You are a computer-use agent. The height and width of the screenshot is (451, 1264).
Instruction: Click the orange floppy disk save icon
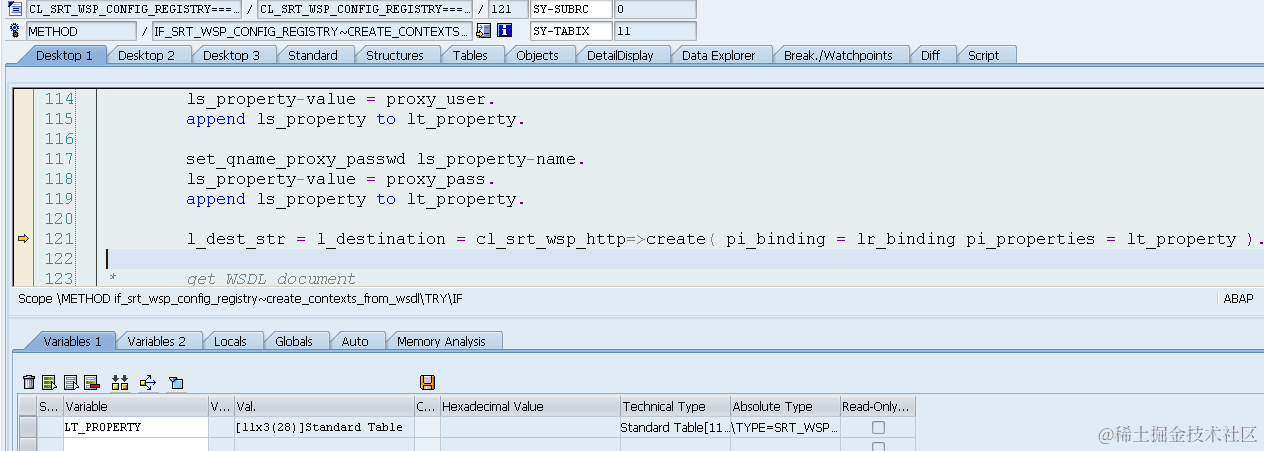point(427,382)
